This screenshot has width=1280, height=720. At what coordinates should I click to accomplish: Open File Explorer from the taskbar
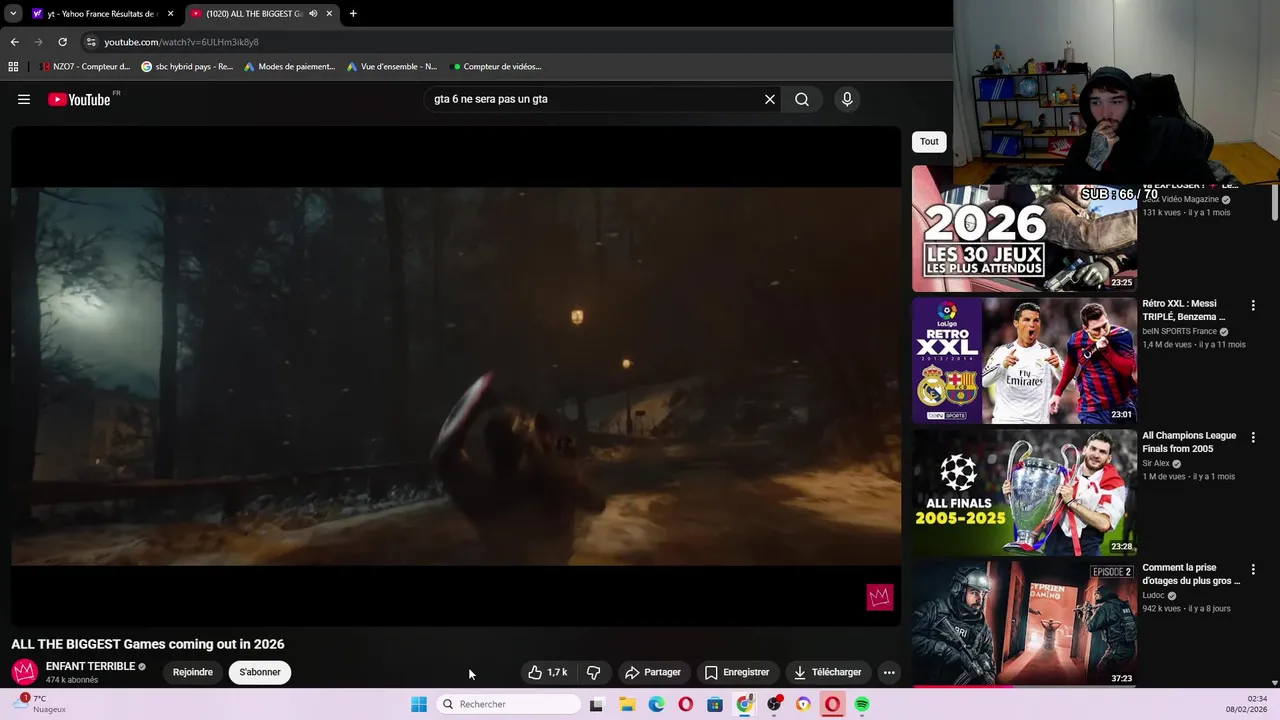click(627, 704)
